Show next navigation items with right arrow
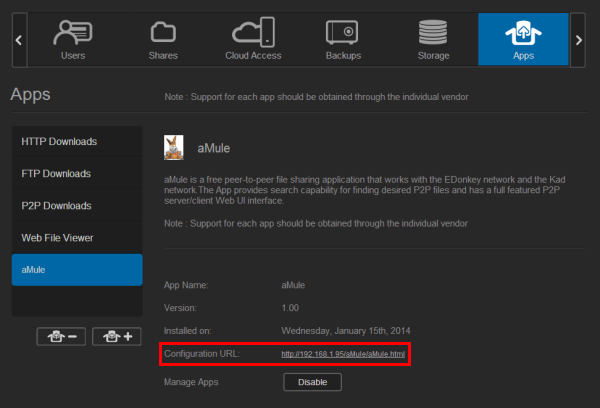The height and width of the screenshot is (408, 600). coord(578,40)
